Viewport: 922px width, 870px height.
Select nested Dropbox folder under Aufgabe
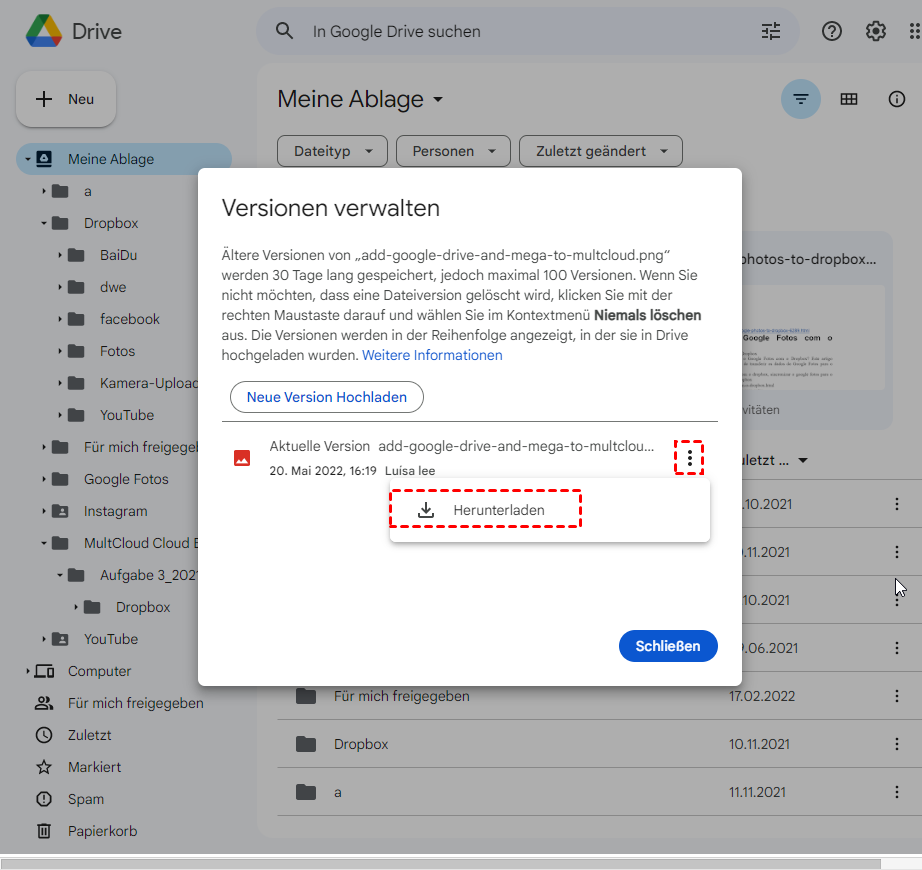click(x=143, y=607)
